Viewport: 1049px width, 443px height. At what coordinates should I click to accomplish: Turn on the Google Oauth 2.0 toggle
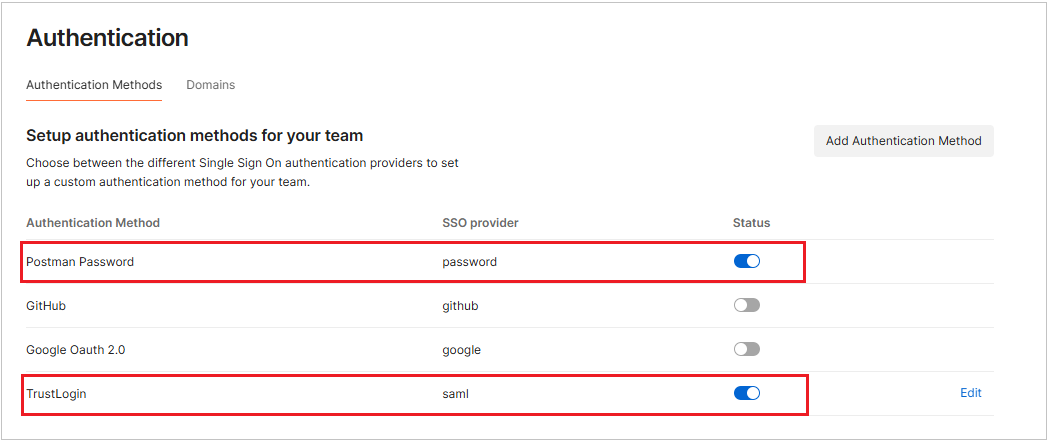747,349
